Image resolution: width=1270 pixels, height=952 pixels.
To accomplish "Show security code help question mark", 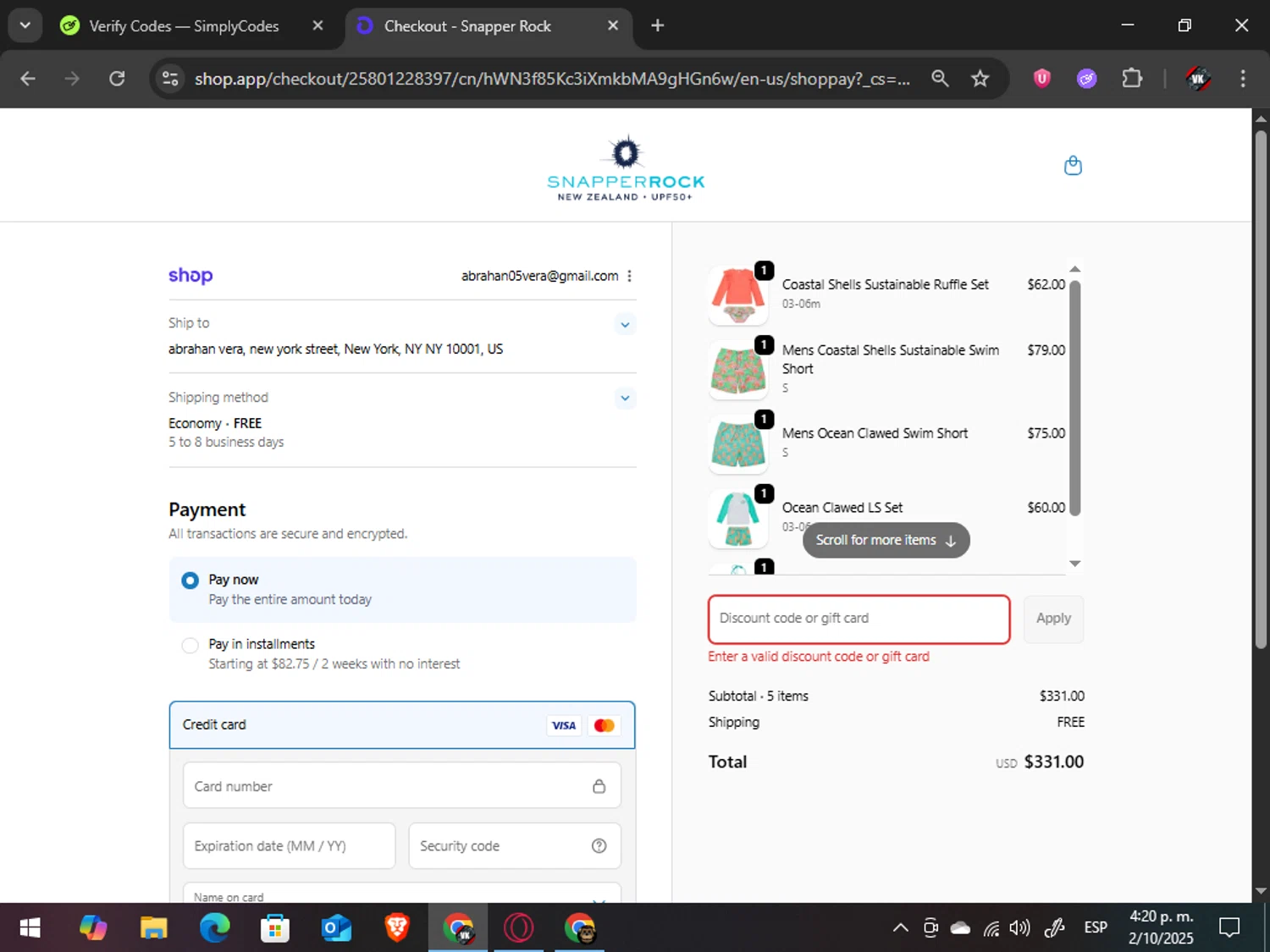I will pos(599,845).
